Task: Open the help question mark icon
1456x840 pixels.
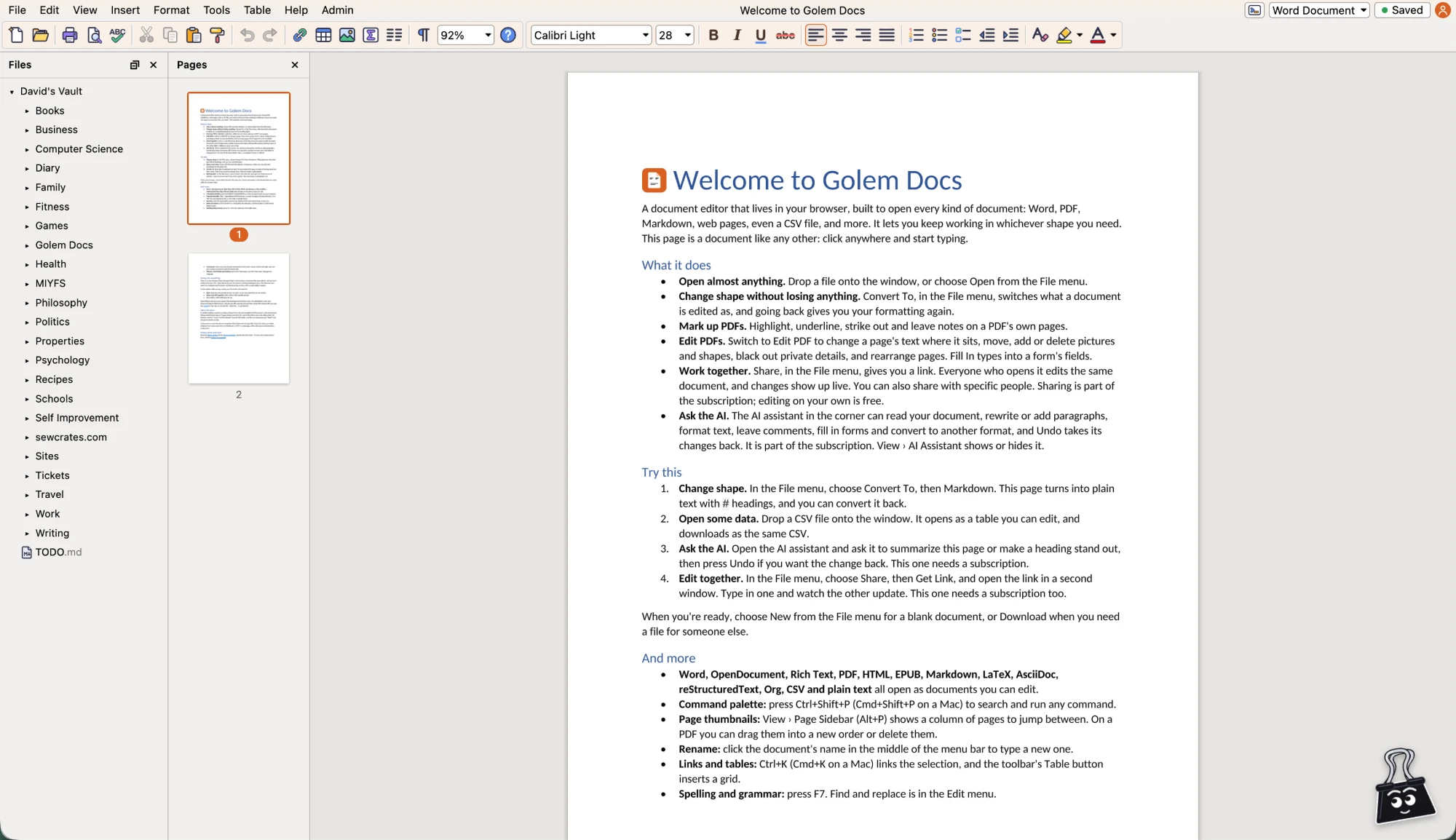Action: pos(508,35)
